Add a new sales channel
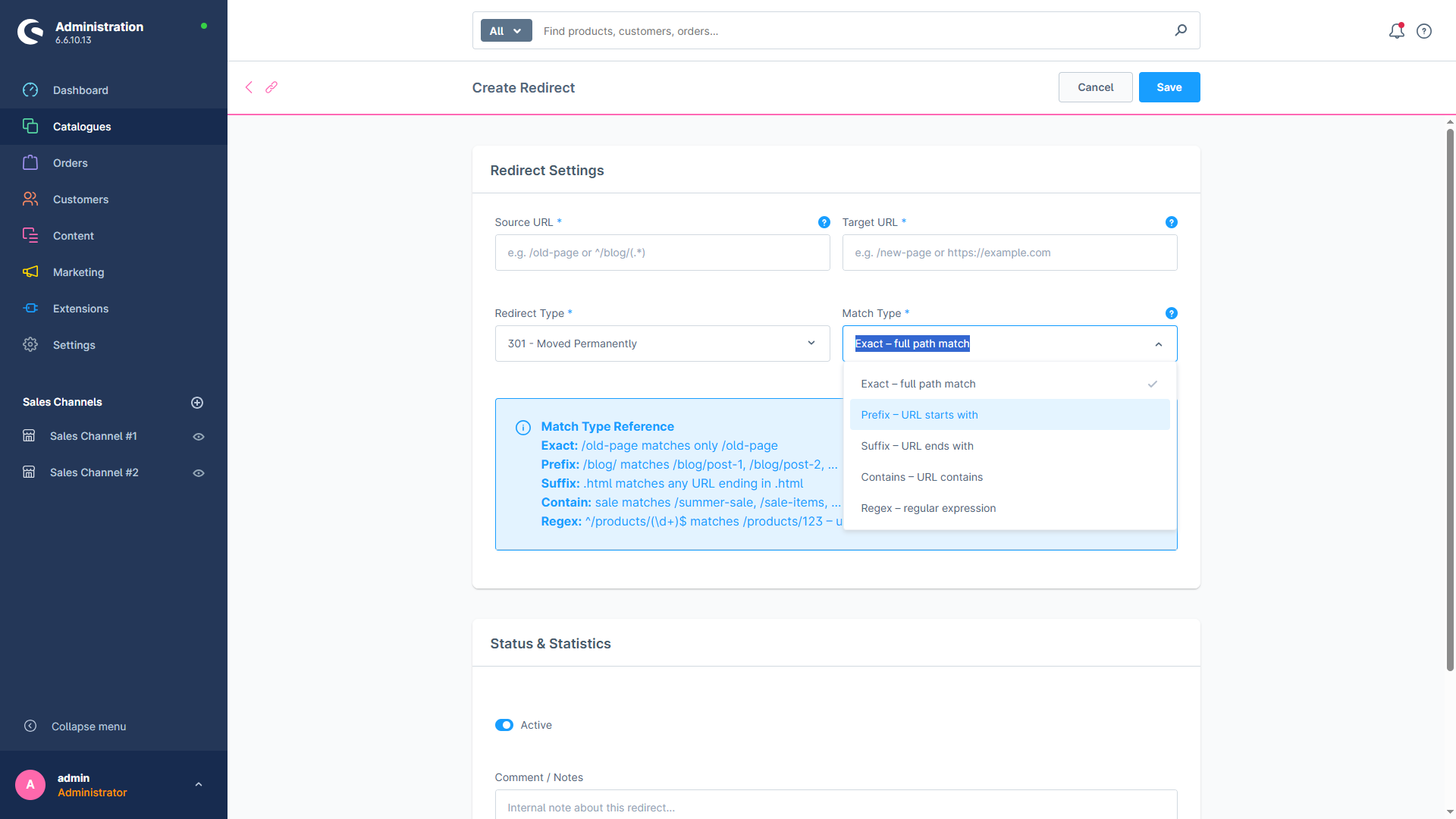Viewport: 1456px width, 819px height. [x=197, y=403]
